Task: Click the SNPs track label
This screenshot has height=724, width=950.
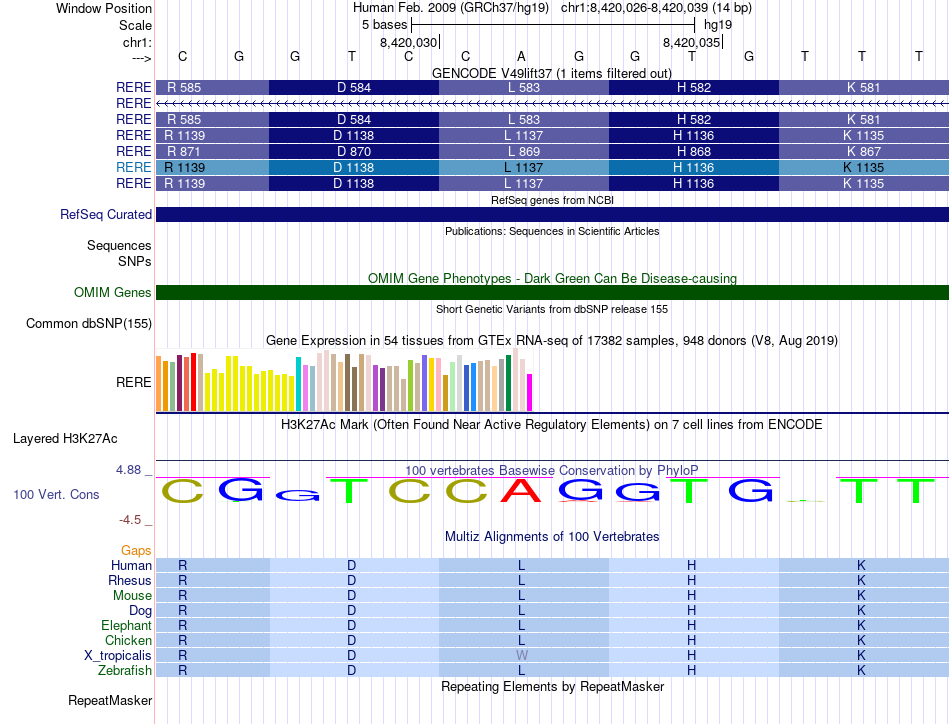Action: point(135,261)
